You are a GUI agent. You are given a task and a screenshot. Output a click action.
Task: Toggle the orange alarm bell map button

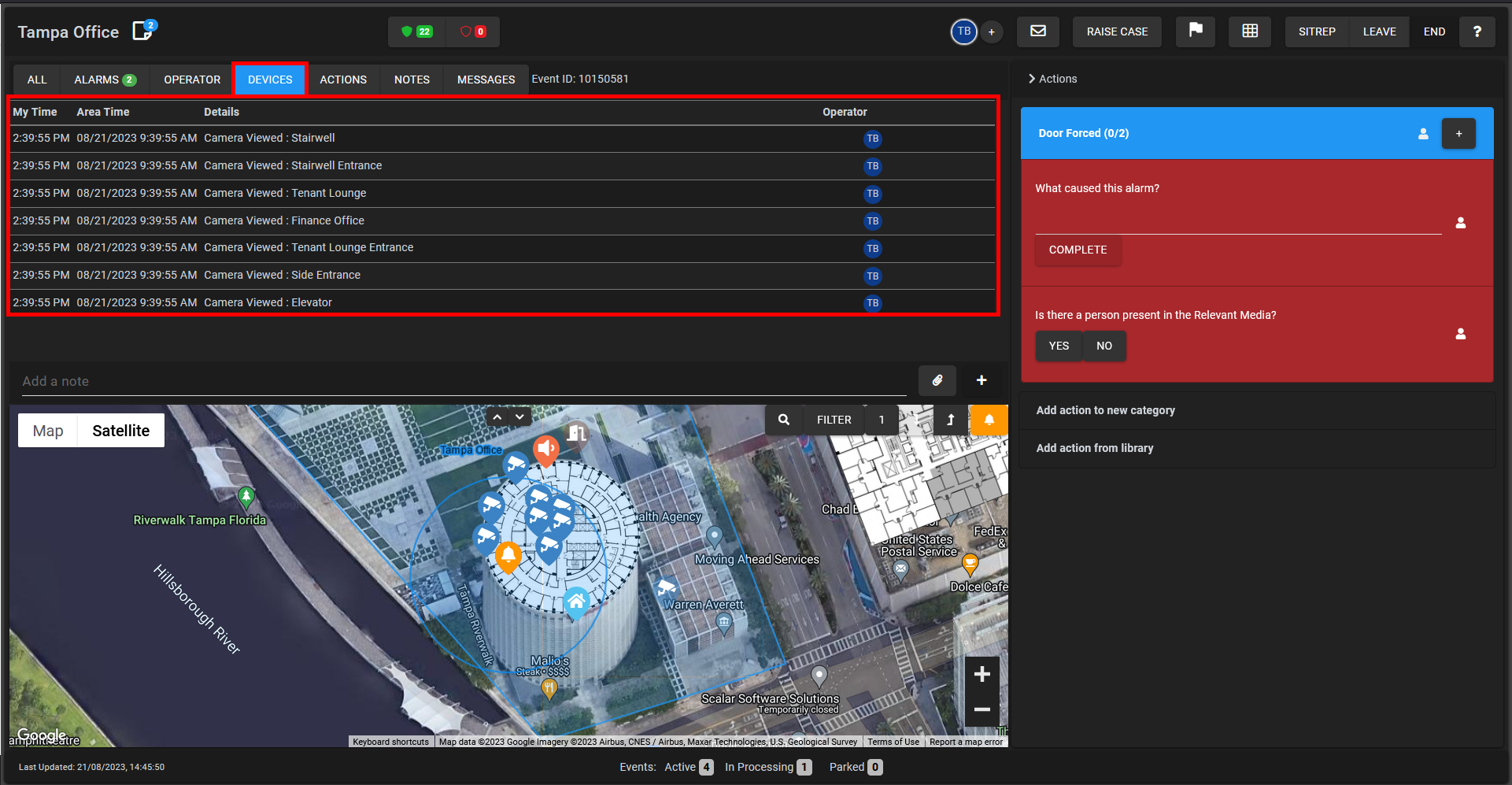[989, 420]
